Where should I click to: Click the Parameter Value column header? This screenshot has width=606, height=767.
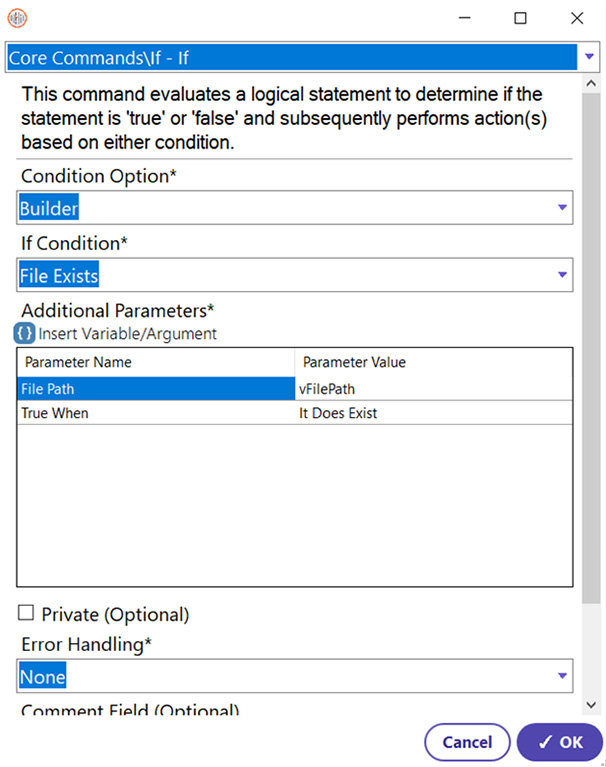433,362
